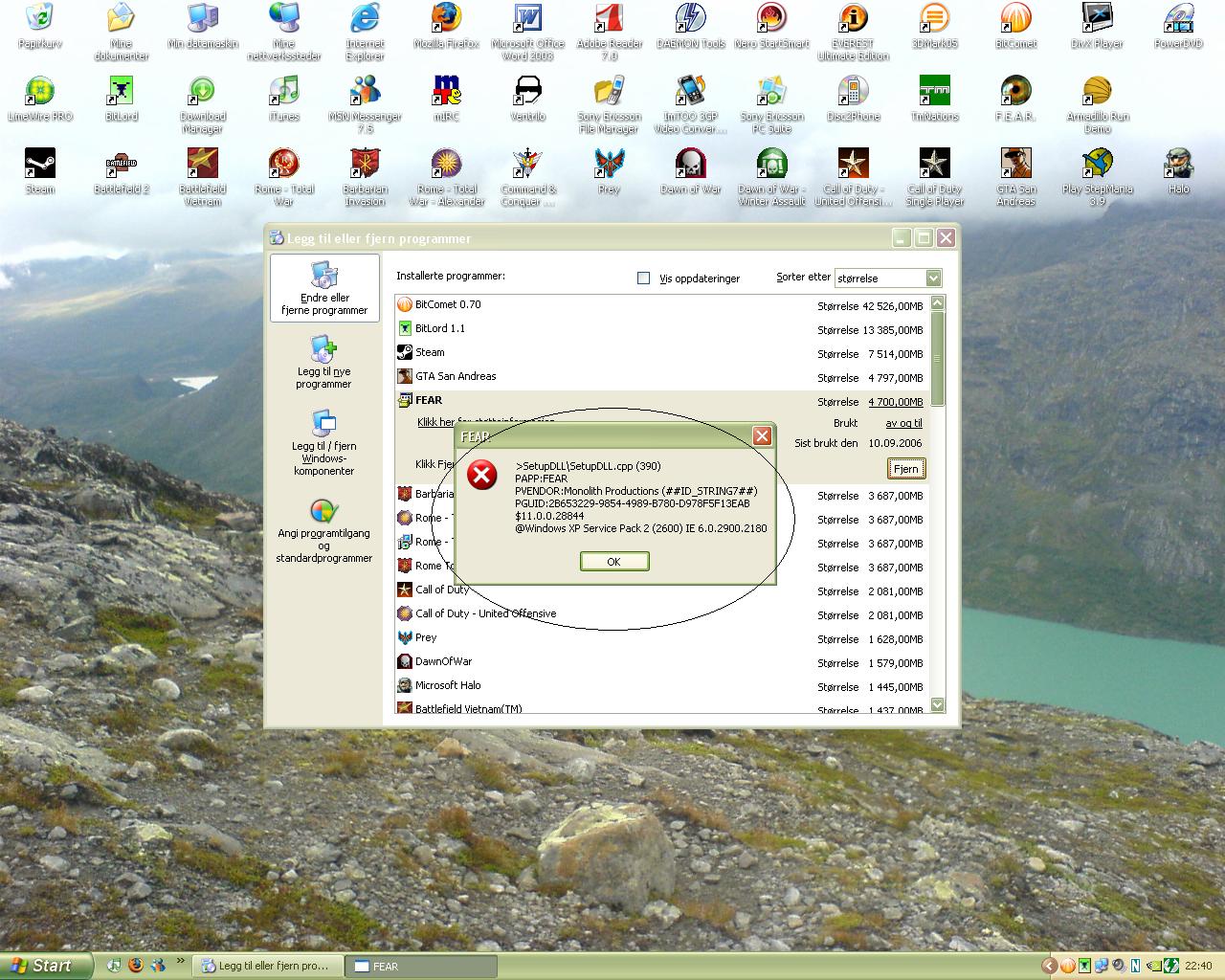Viewport: 1225px width, 980px height.
Task: Open the Papirkurv recycle bin icon
Action: [40, 27]
